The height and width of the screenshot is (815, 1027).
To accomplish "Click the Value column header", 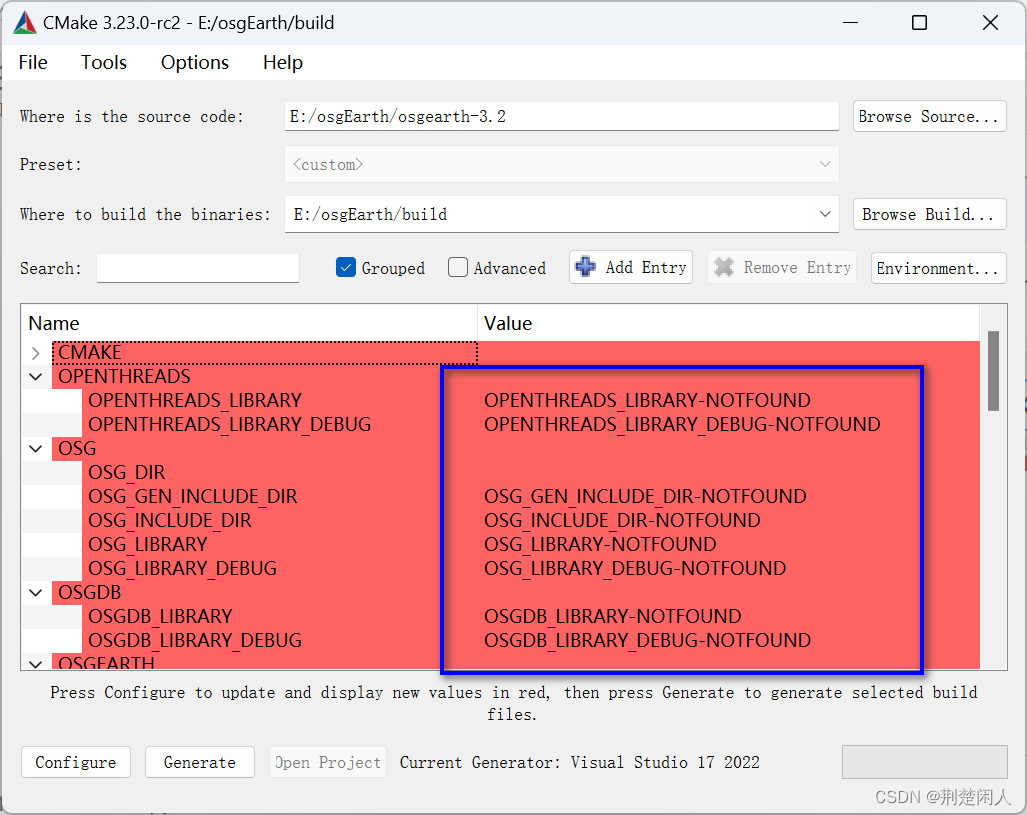I will click(x=728, y=323).
